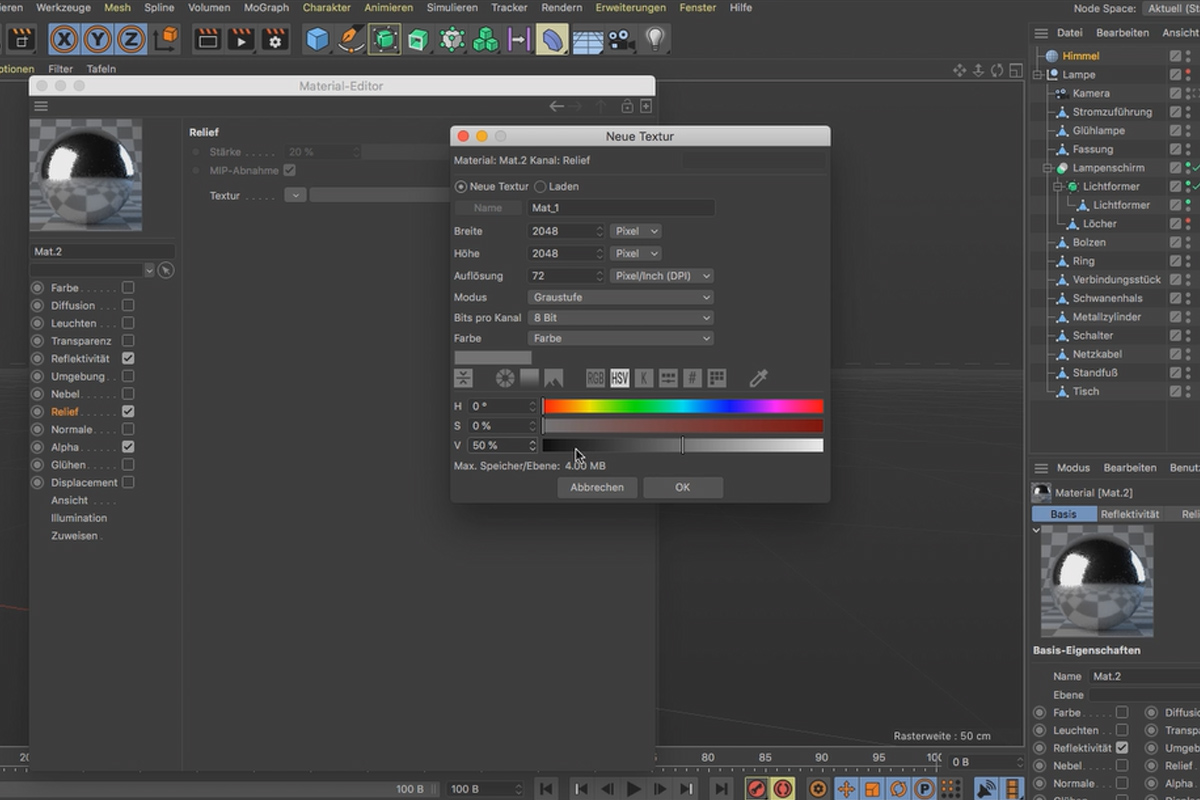Screen dimensions: 1200x800
Task: Pick color with the eyedropper tool
Action: pos(758,378)
